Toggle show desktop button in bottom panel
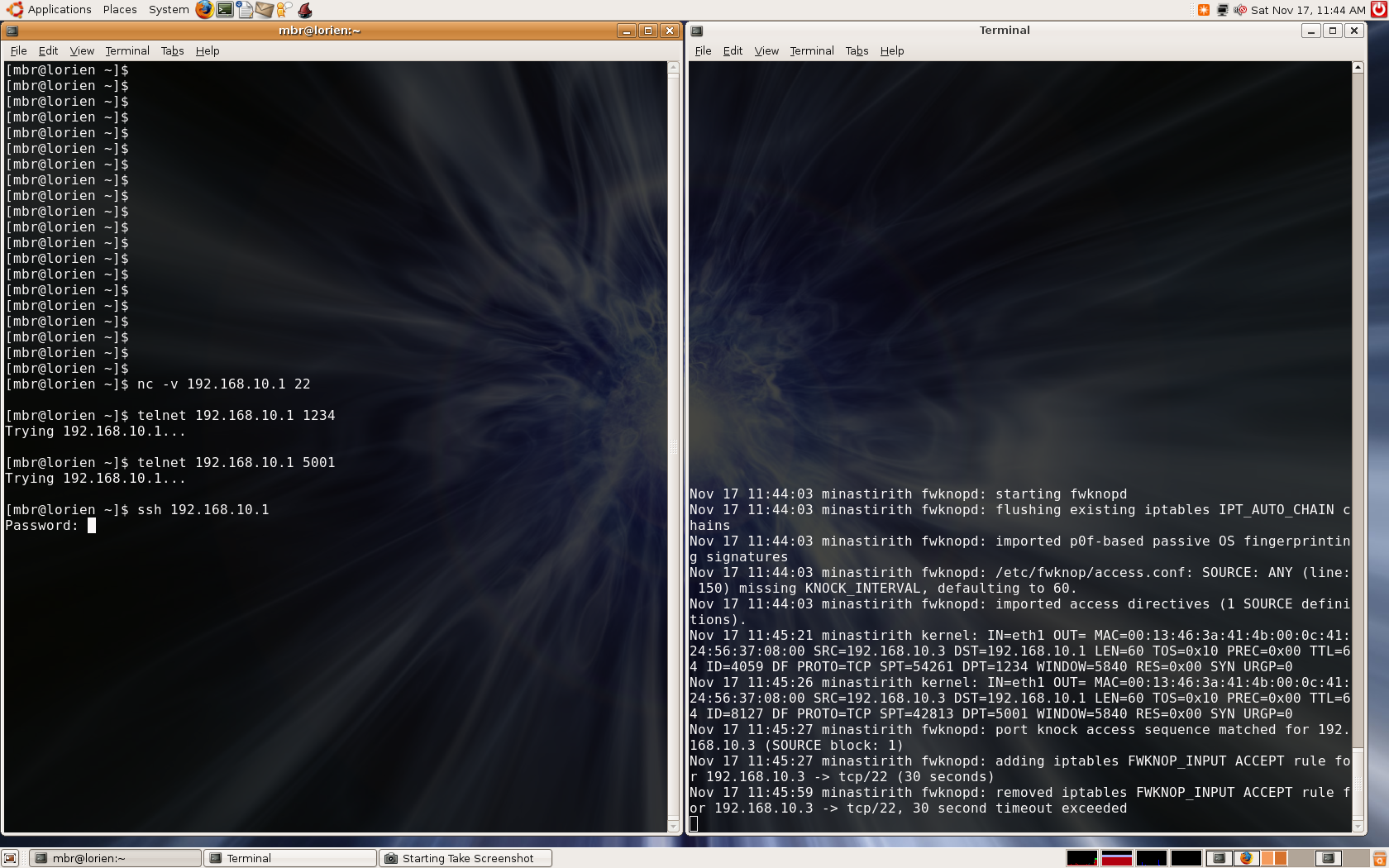The height and width of the screenshot is (868, 1389). click(10, 858)
